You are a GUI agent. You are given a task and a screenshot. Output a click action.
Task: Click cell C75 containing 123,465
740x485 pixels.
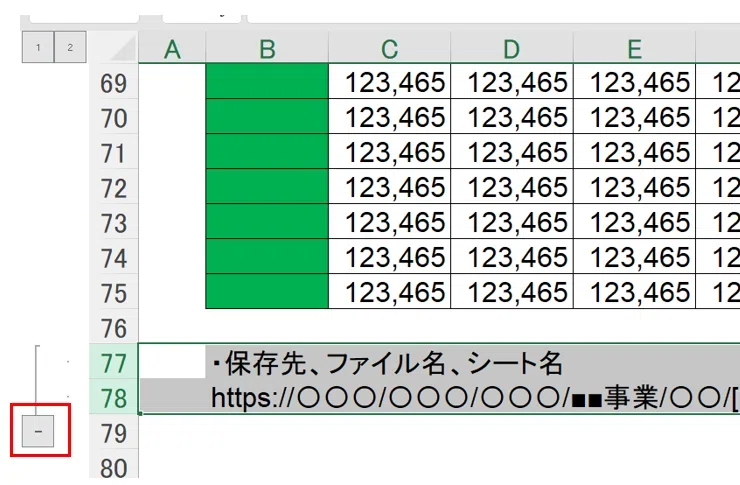tap(389, 292)
